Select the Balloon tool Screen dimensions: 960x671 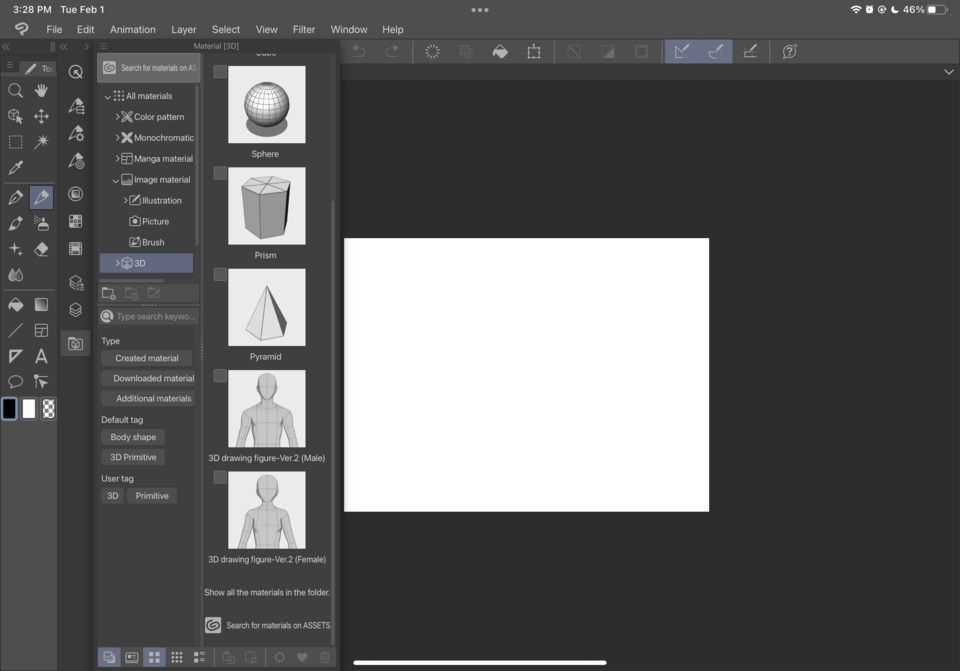coord(15,382)
